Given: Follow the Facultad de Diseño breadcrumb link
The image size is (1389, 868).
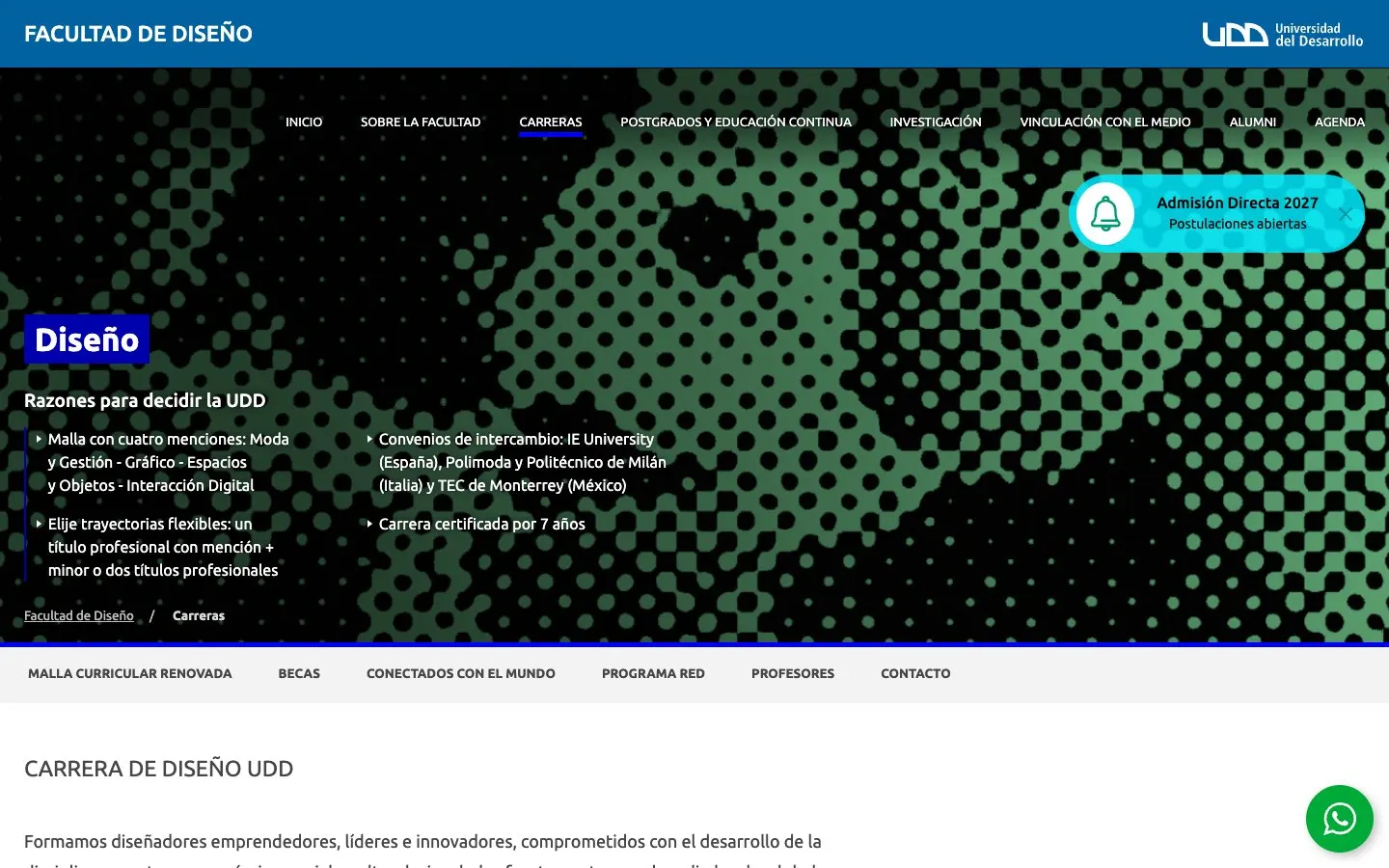Looking at the screenshot, I should [x=79, y=615].
